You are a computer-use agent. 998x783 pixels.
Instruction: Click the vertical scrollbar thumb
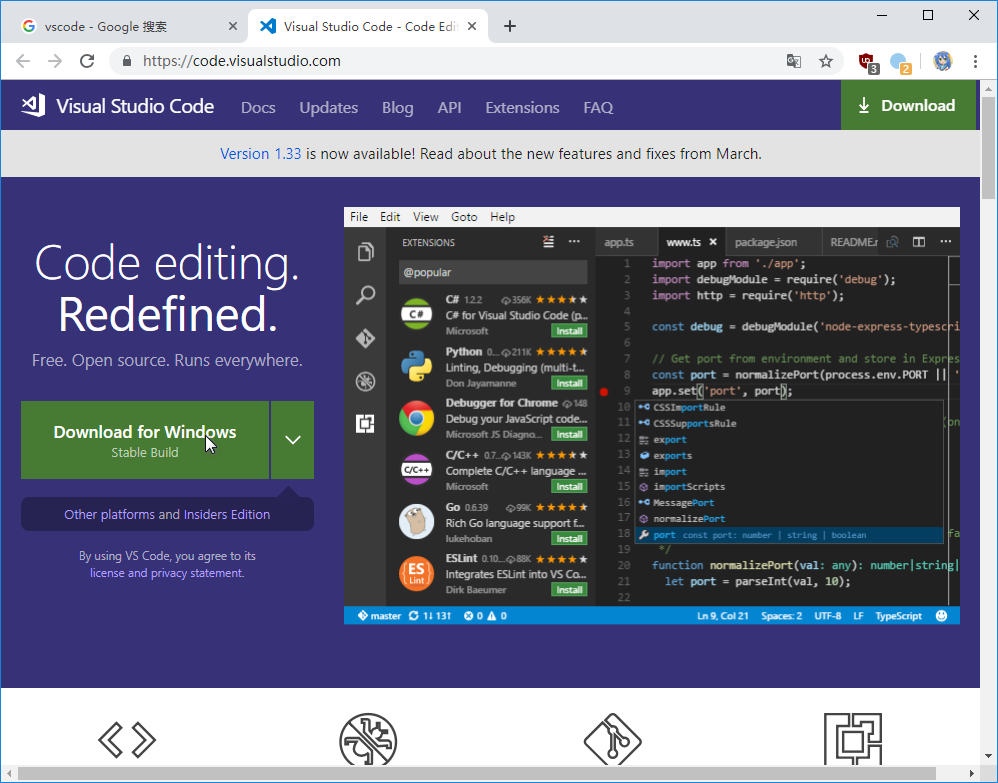click(988, 148)
